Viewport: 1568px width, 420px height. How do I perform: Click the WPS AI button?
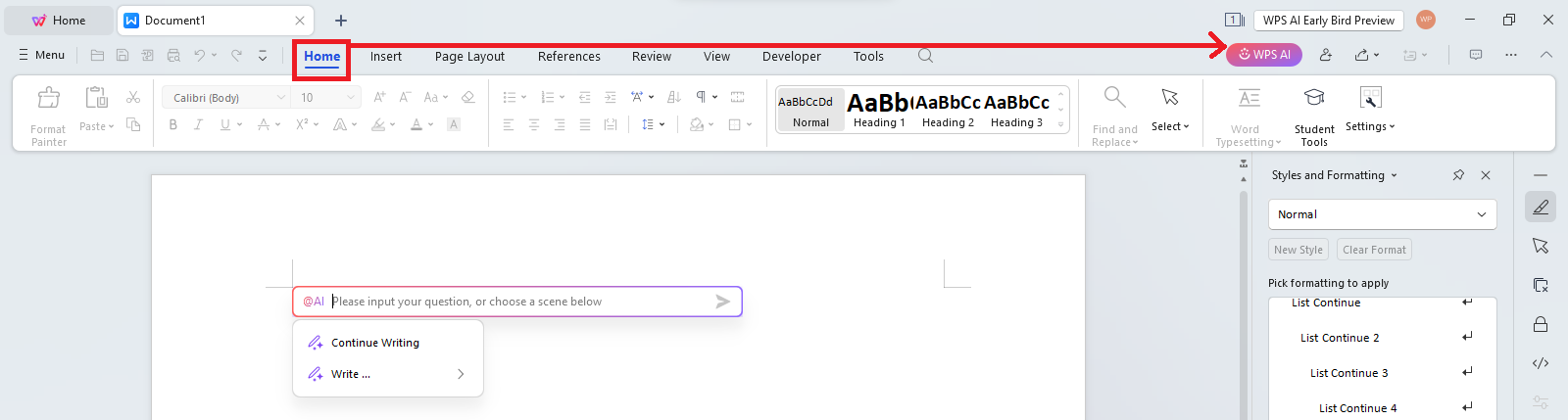[1264, 55]
